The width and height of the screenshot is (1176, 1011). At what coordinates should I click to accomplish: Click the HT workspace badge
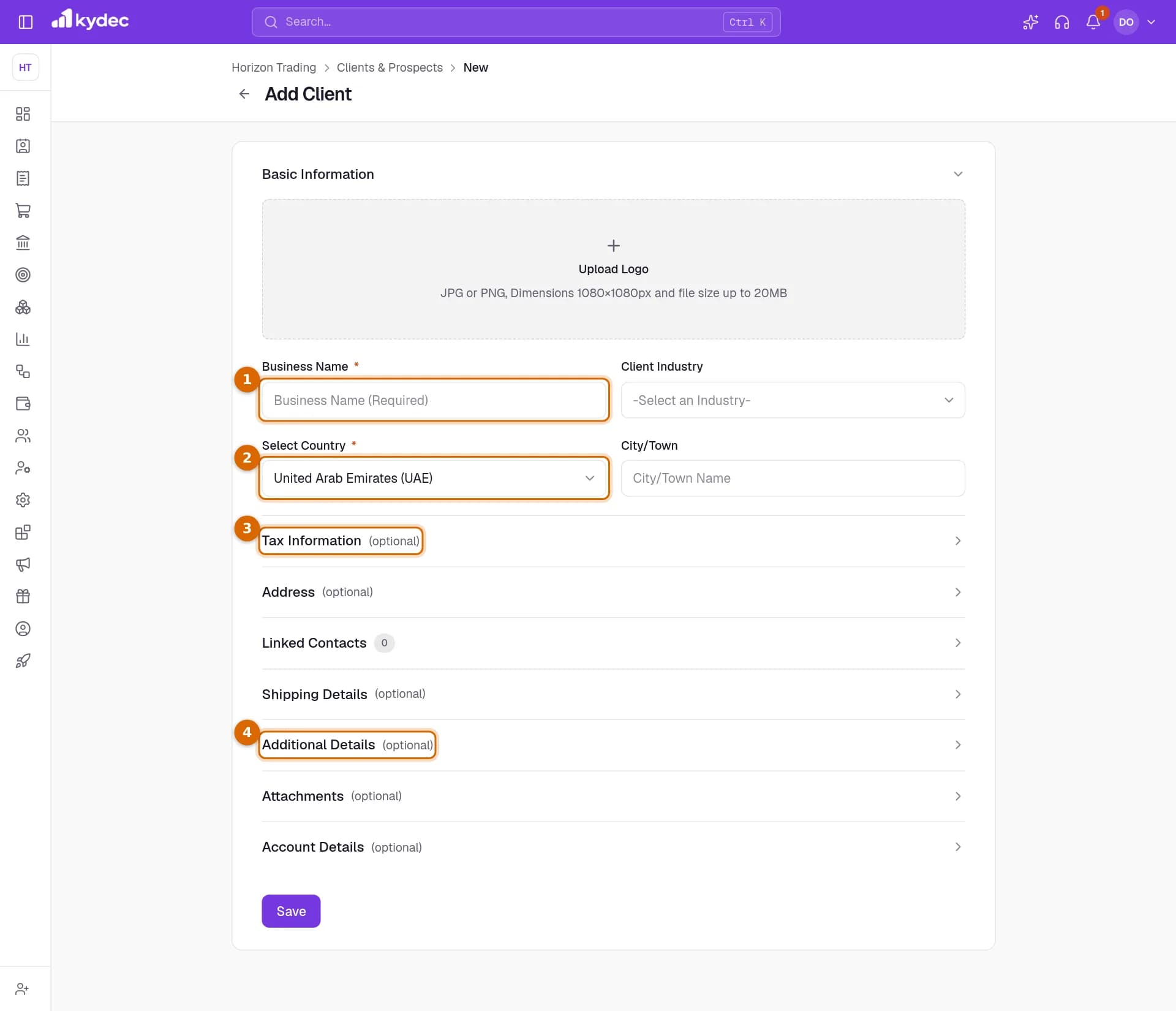click(x=25, y=67)
